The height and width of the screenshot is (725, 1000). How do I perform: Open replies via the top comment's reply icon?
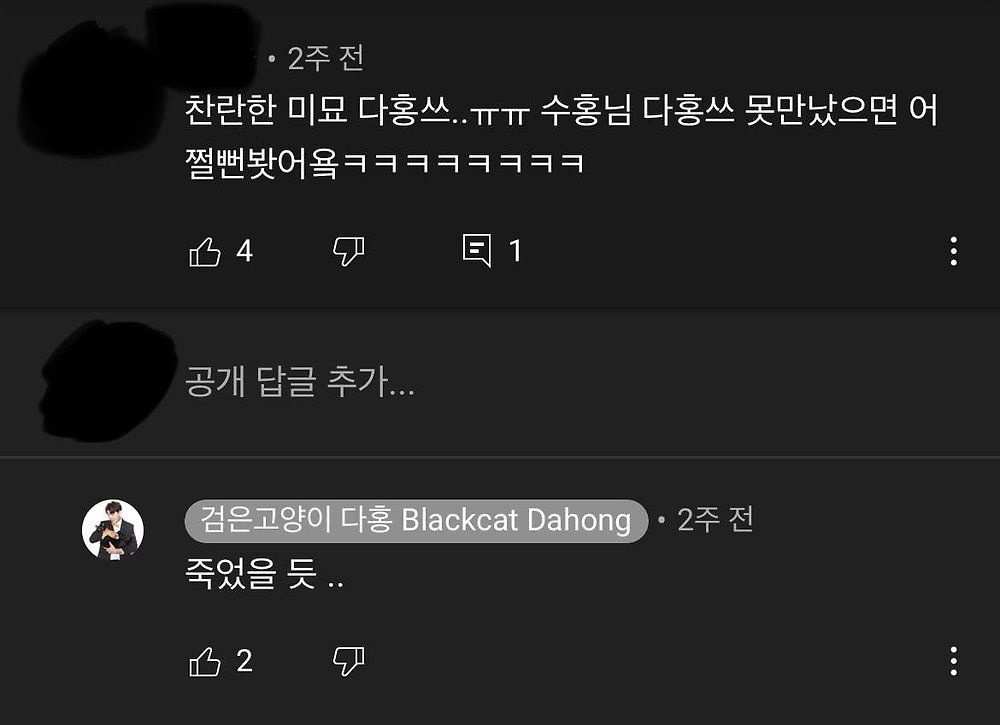(477, 251)
